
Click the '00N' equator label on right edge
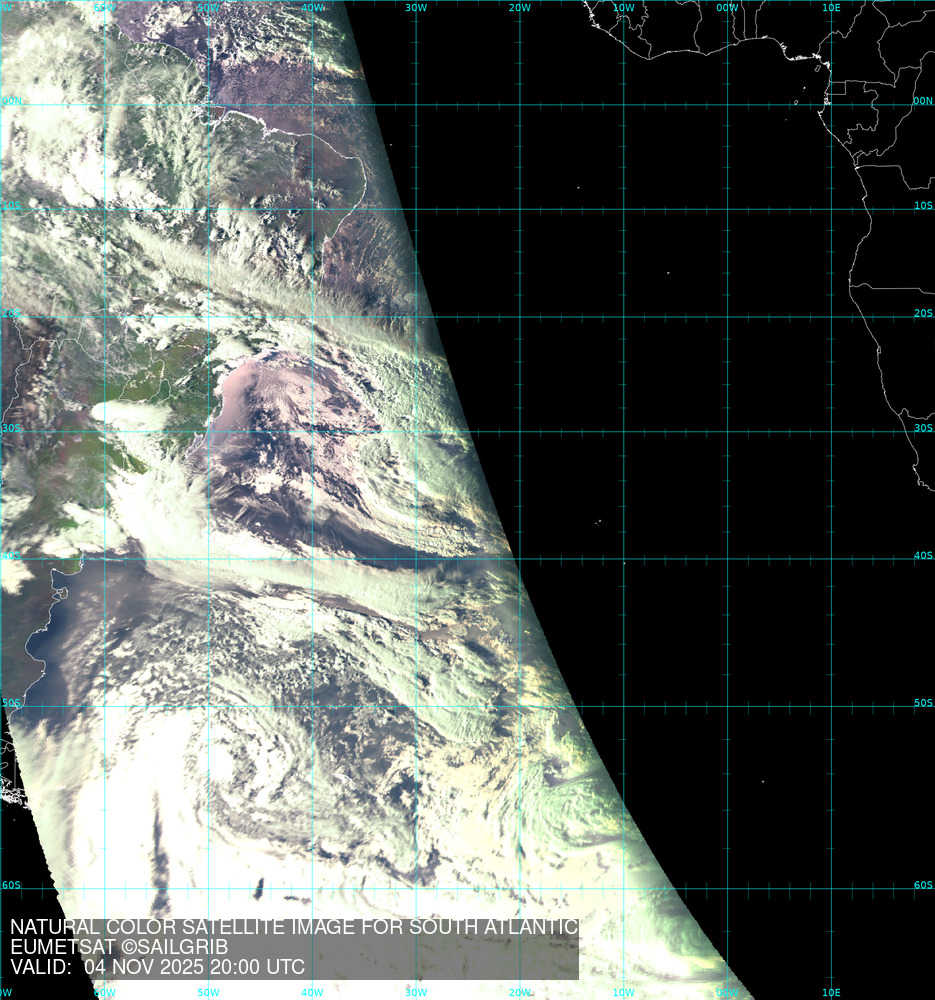pos(922,101)
